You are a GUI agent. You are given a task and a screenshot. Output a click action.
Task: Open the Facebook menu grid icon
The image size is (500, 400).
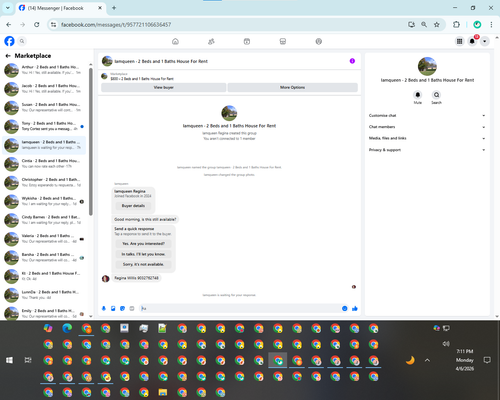tap(459, 41)
